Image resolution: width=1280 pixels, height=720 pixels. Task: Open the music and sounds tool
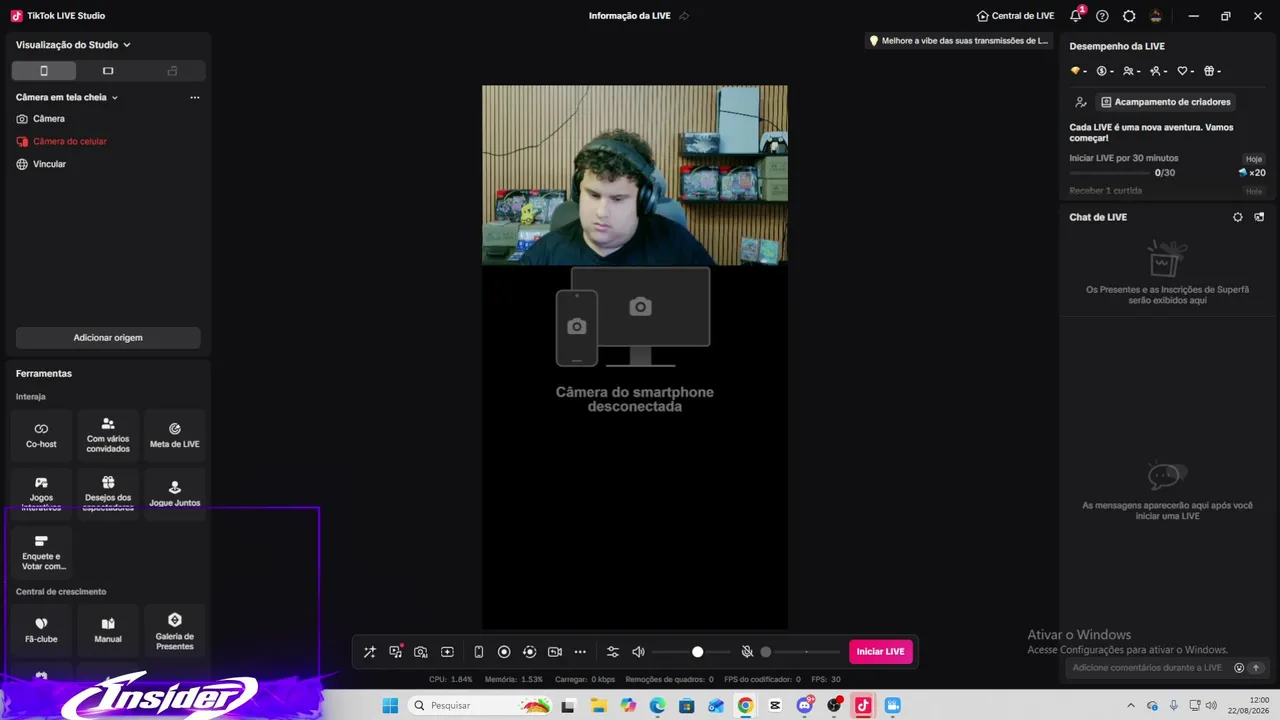click(x=396, y=652)
